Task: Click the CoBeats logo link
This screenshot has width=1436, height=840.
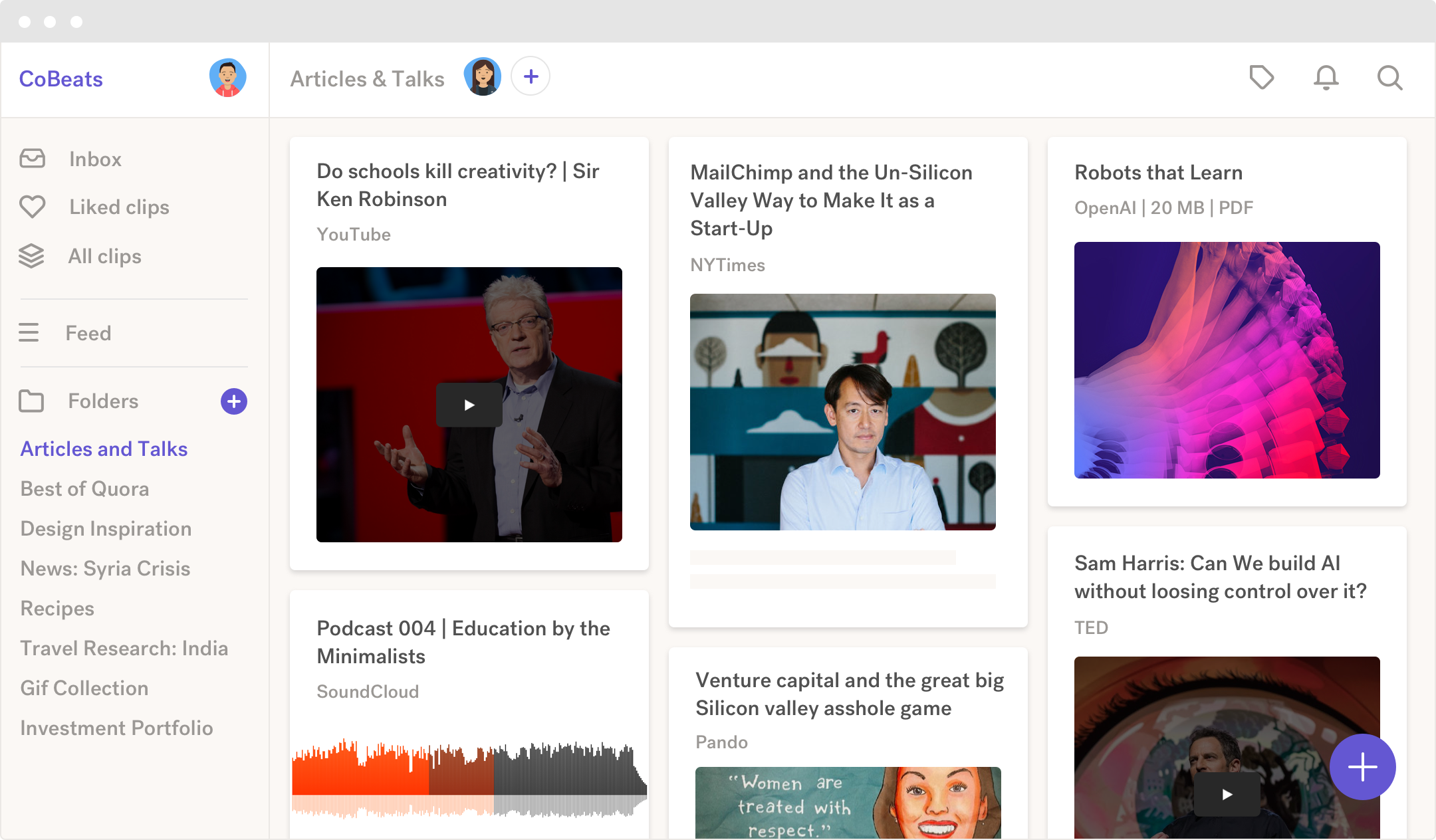Action: point(60,79)
